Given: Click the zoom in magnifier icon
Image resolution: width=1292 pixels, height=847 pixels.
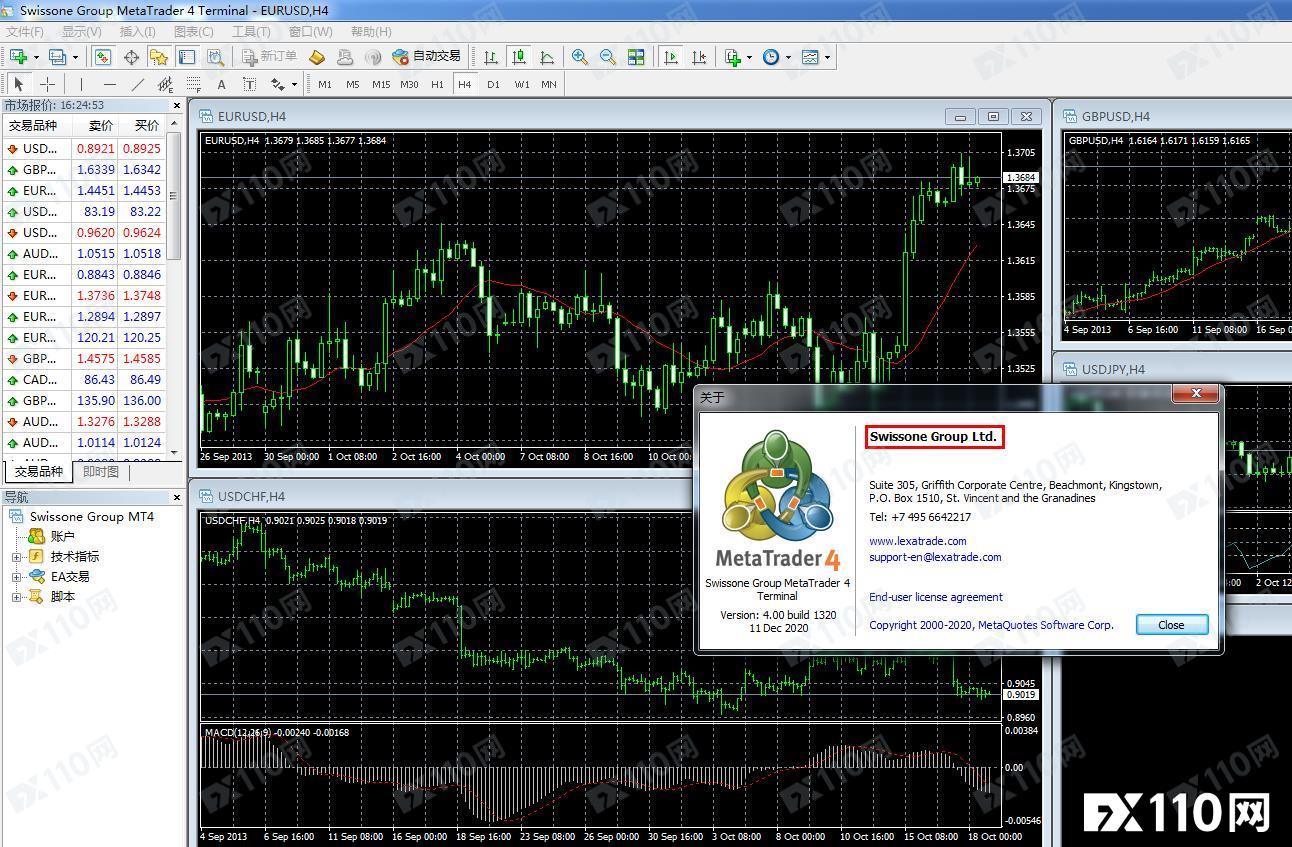Looking at the screenshot, I should coord(580,57).
